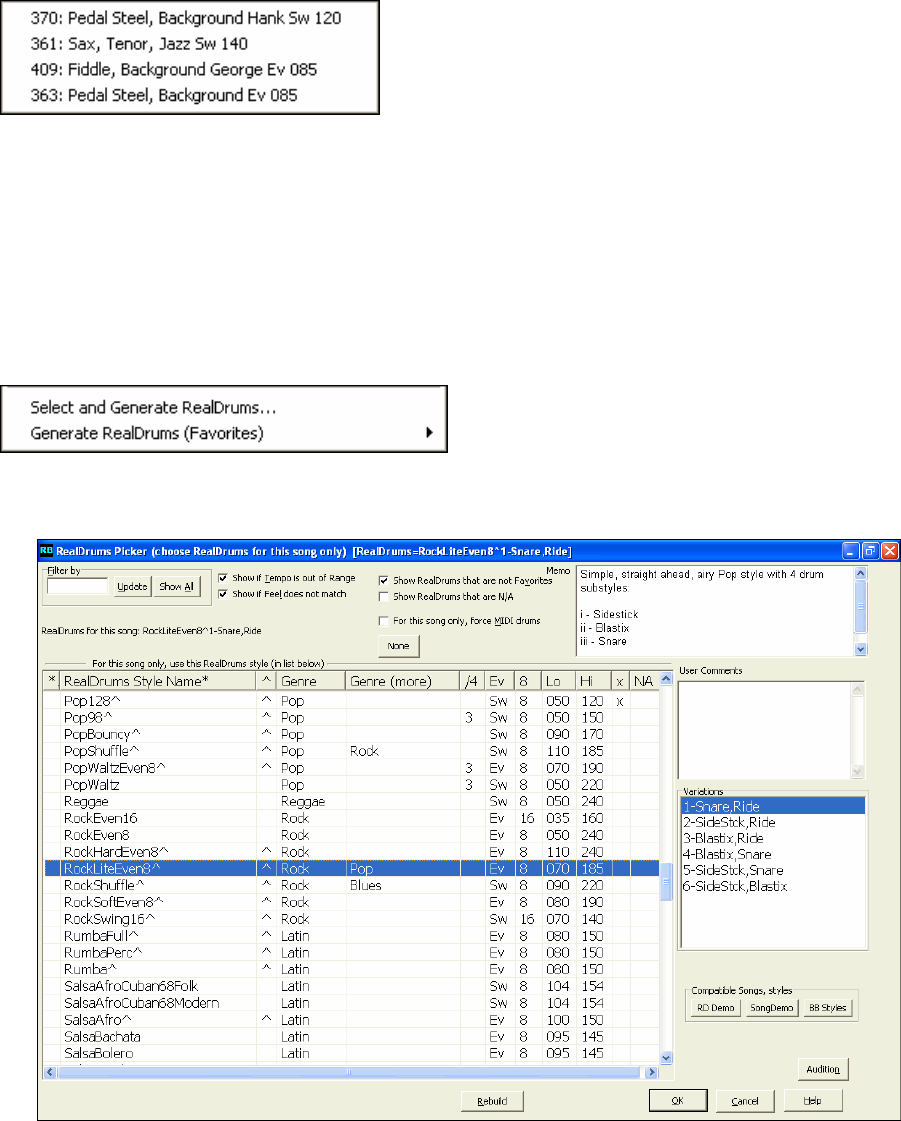Select the PopShuffle^ style row
Image resolution: width=901 pixels, height=1121 pixels.
tap(351, 751)
